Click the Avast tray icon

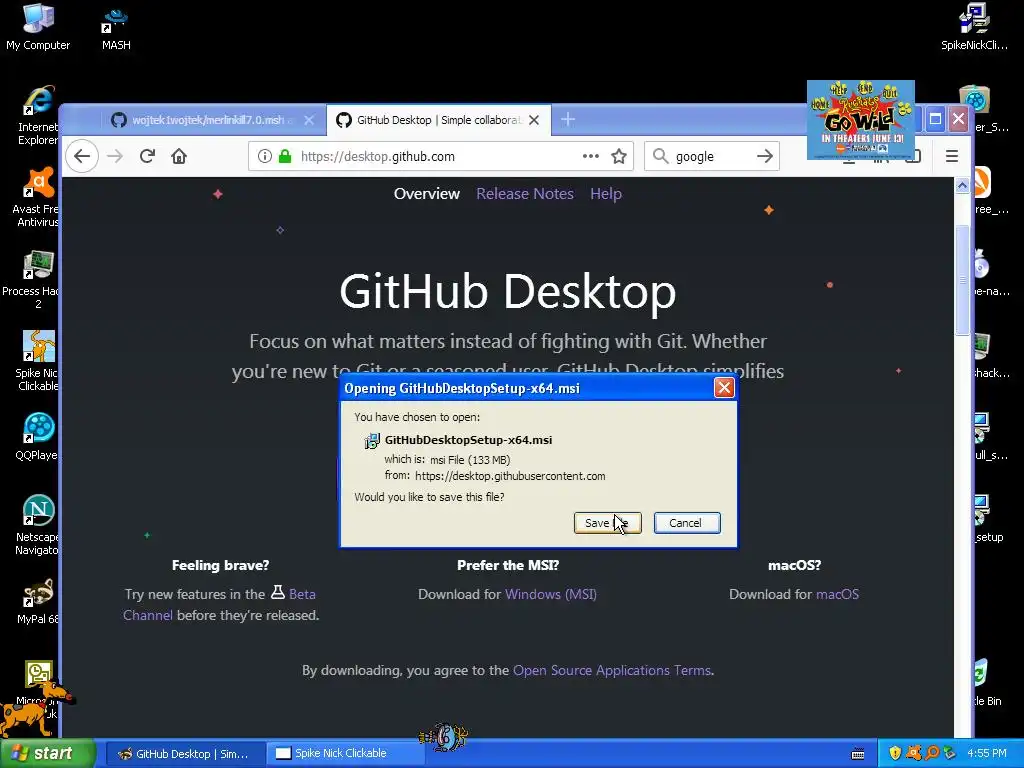pos(914,753)
